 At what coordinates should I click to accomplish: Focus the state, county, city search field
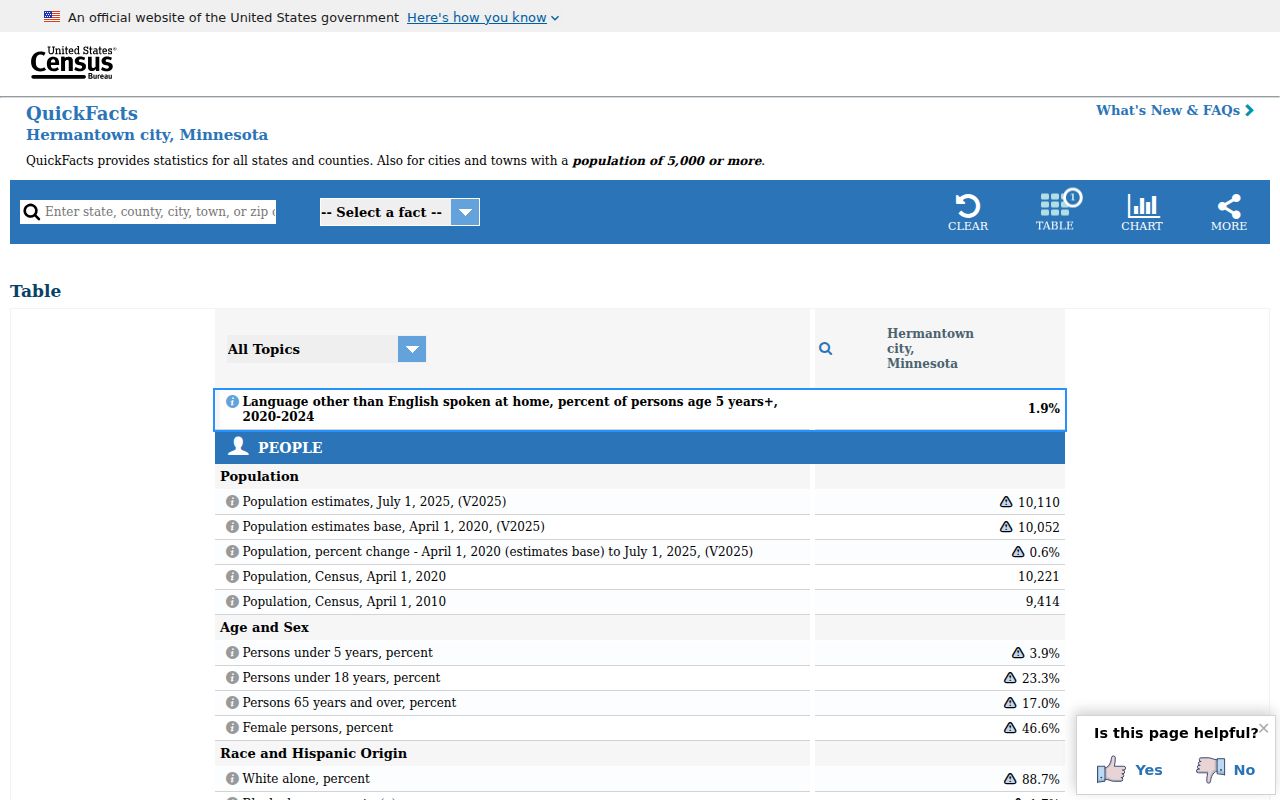[148, 212]
